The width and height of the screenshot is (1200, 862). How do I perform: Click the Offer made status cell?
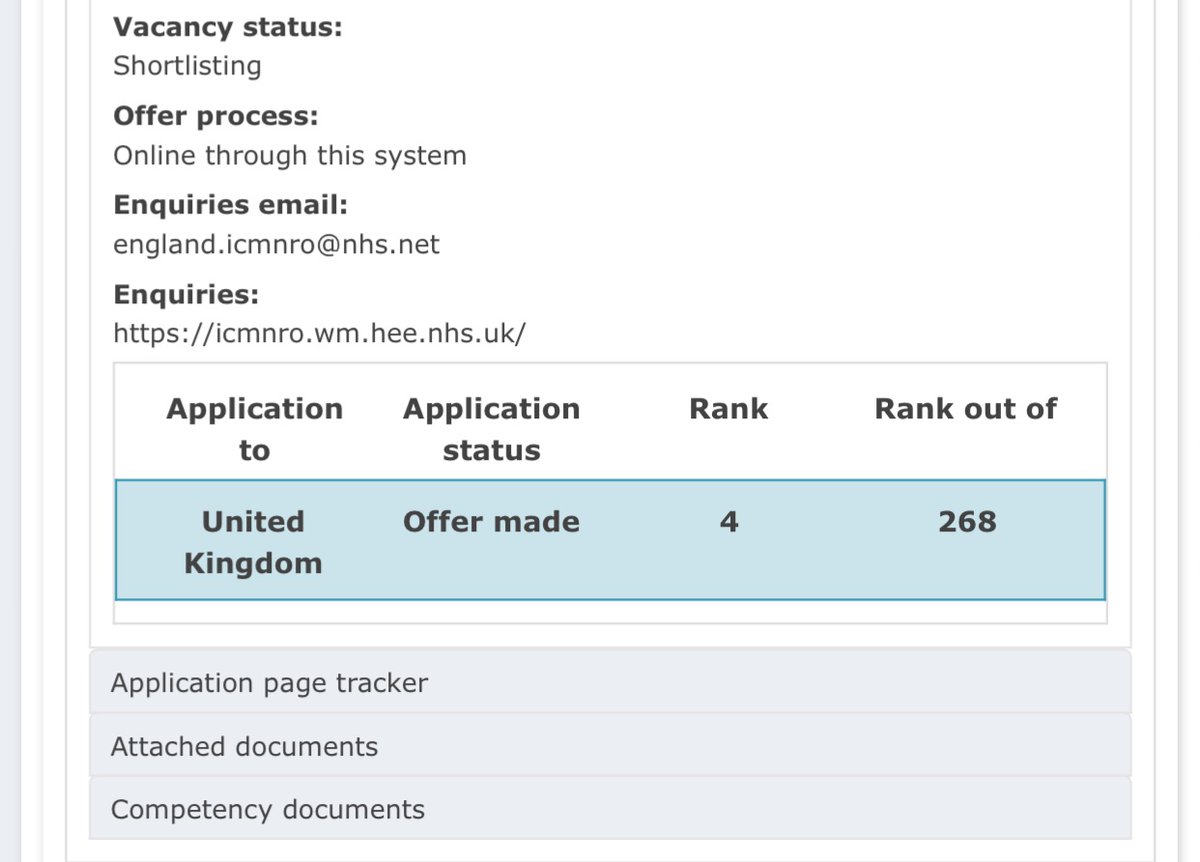(x=491, y=522)
